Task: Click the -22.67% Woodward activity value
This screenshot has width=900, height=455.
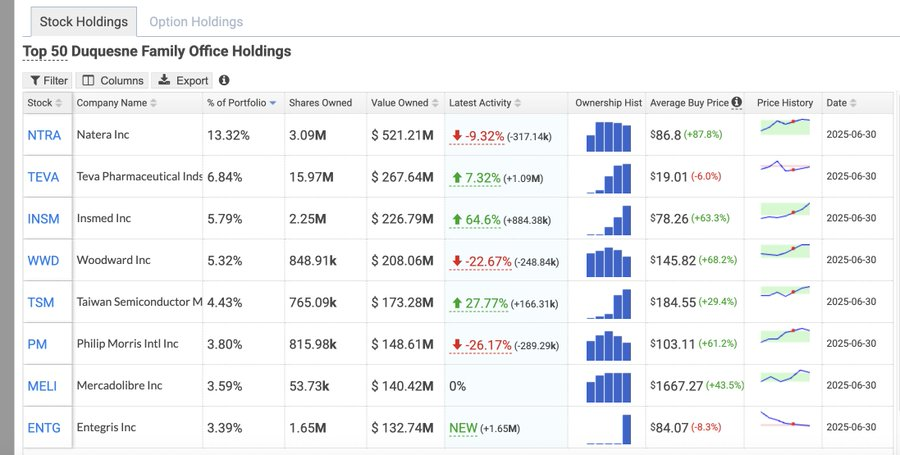Action: [481, 262]
